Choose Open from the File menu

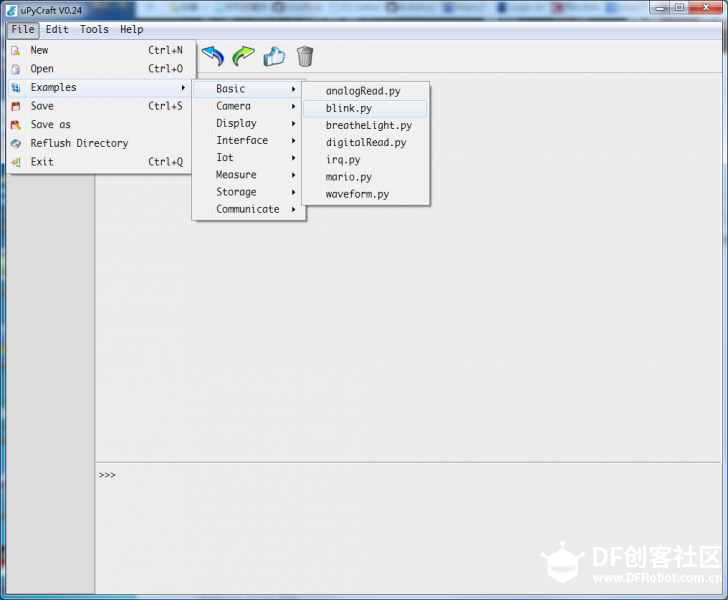pos(99,69)
